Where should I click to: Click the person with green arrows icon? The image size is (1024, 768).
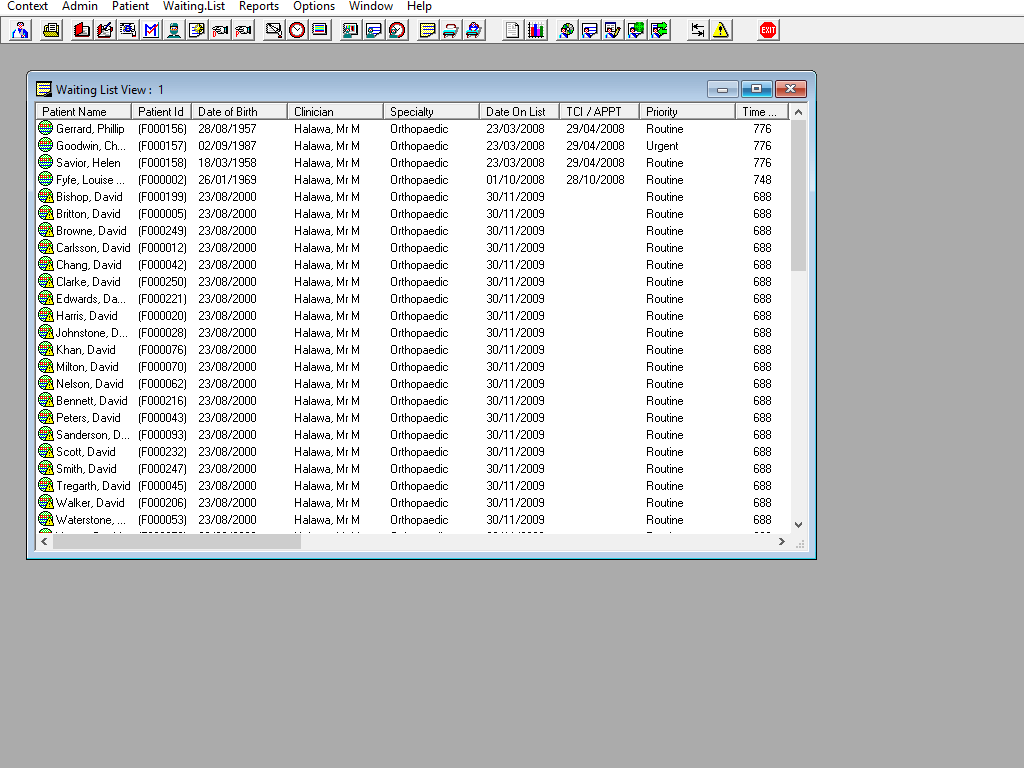(x=660, y=30)
